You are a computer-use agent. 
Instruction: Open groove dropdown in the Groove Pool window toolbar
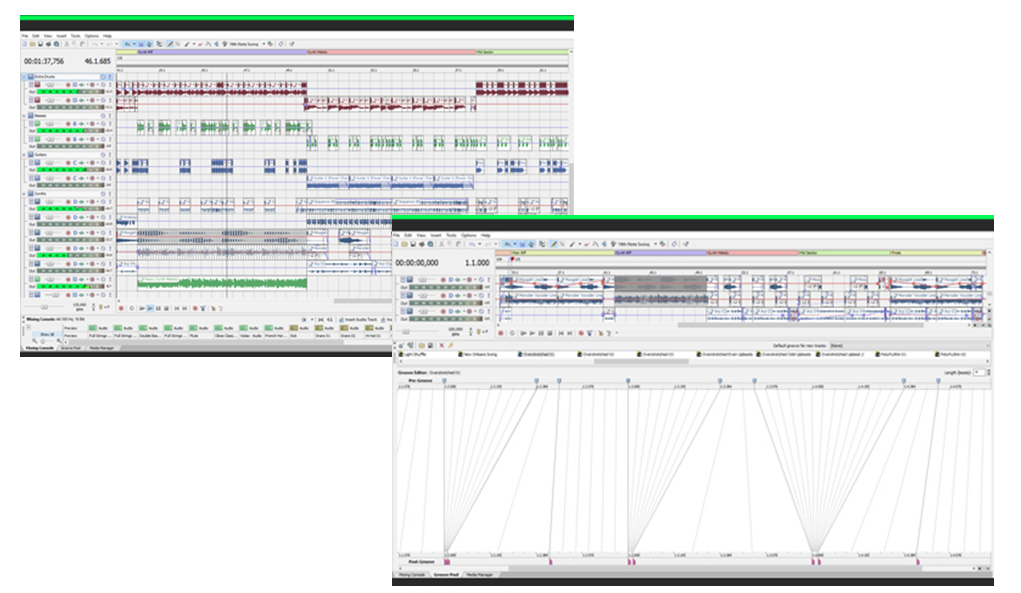pos(655,244)
